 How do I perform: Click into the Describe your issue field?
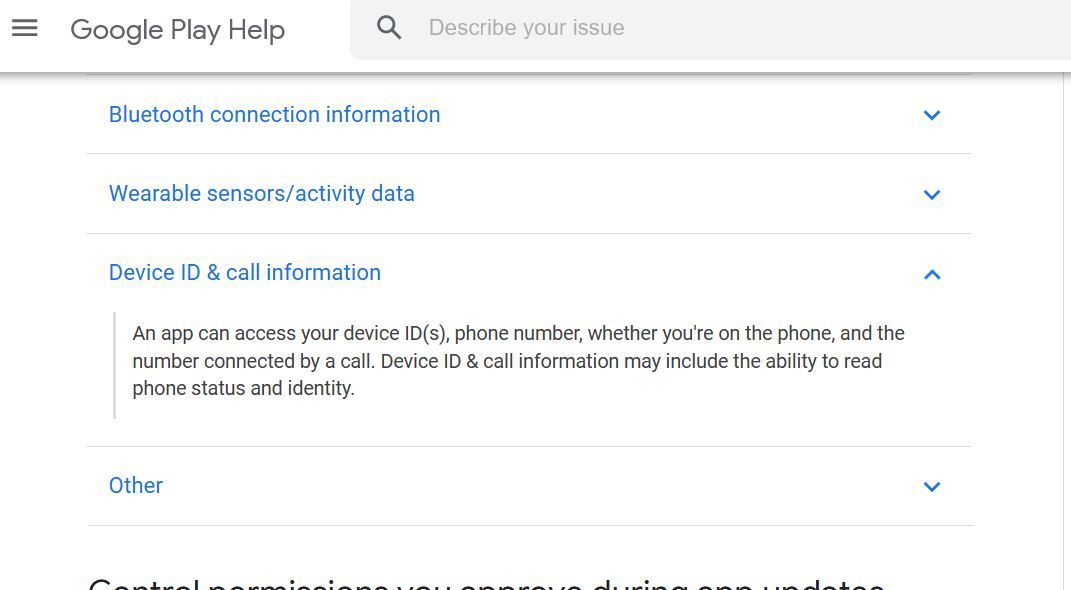(x=600, y=27)
